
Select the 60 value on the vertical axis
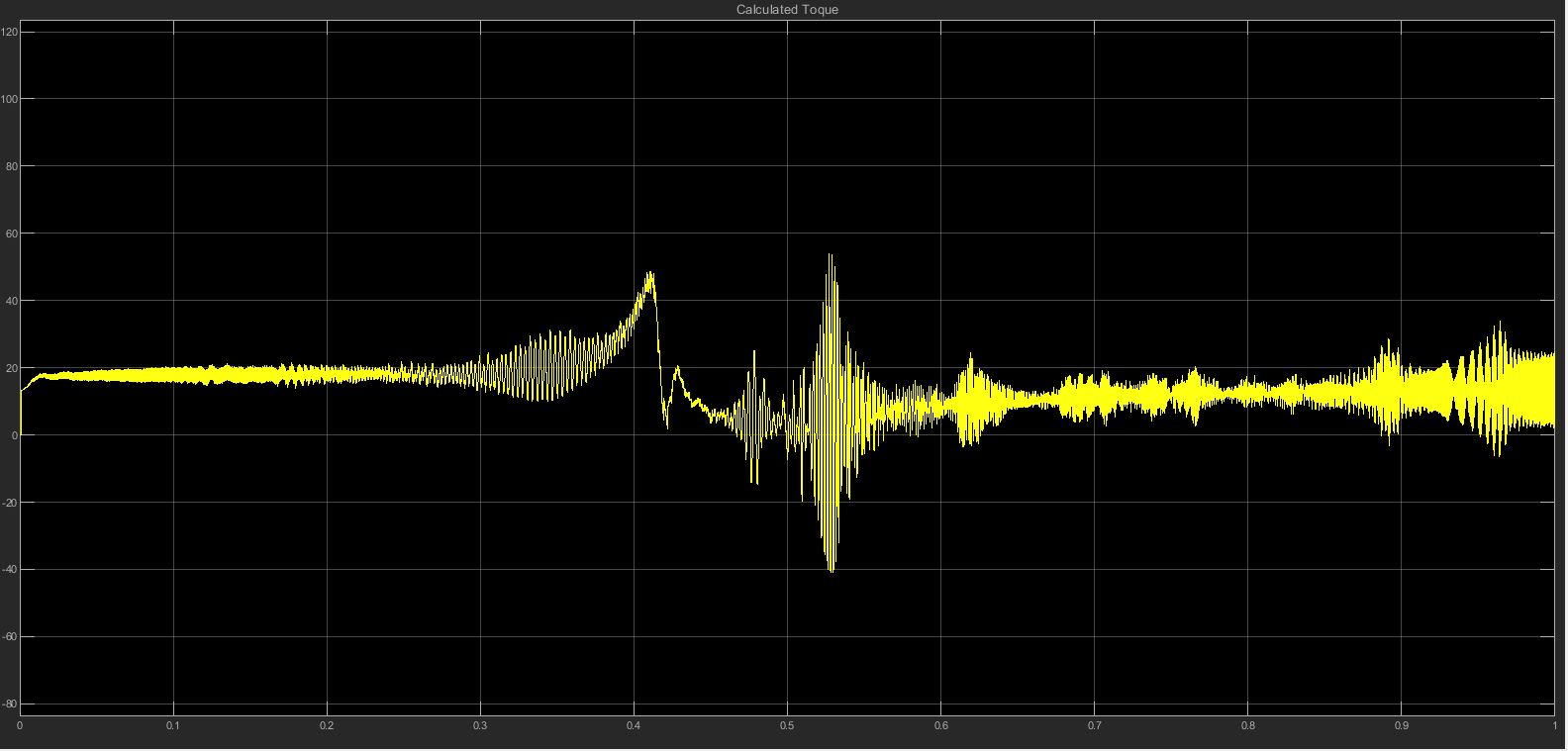click(12, 234)
